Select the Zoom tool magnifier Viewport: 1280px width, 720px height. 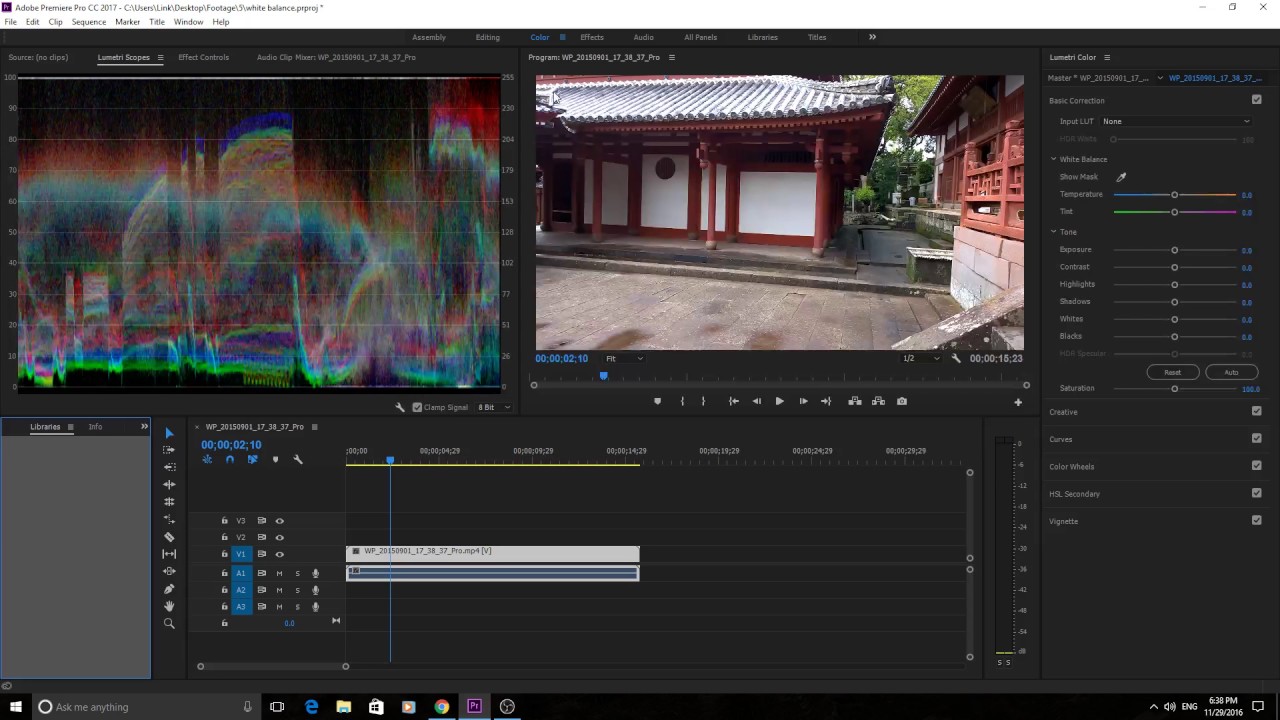click(169, 624)
